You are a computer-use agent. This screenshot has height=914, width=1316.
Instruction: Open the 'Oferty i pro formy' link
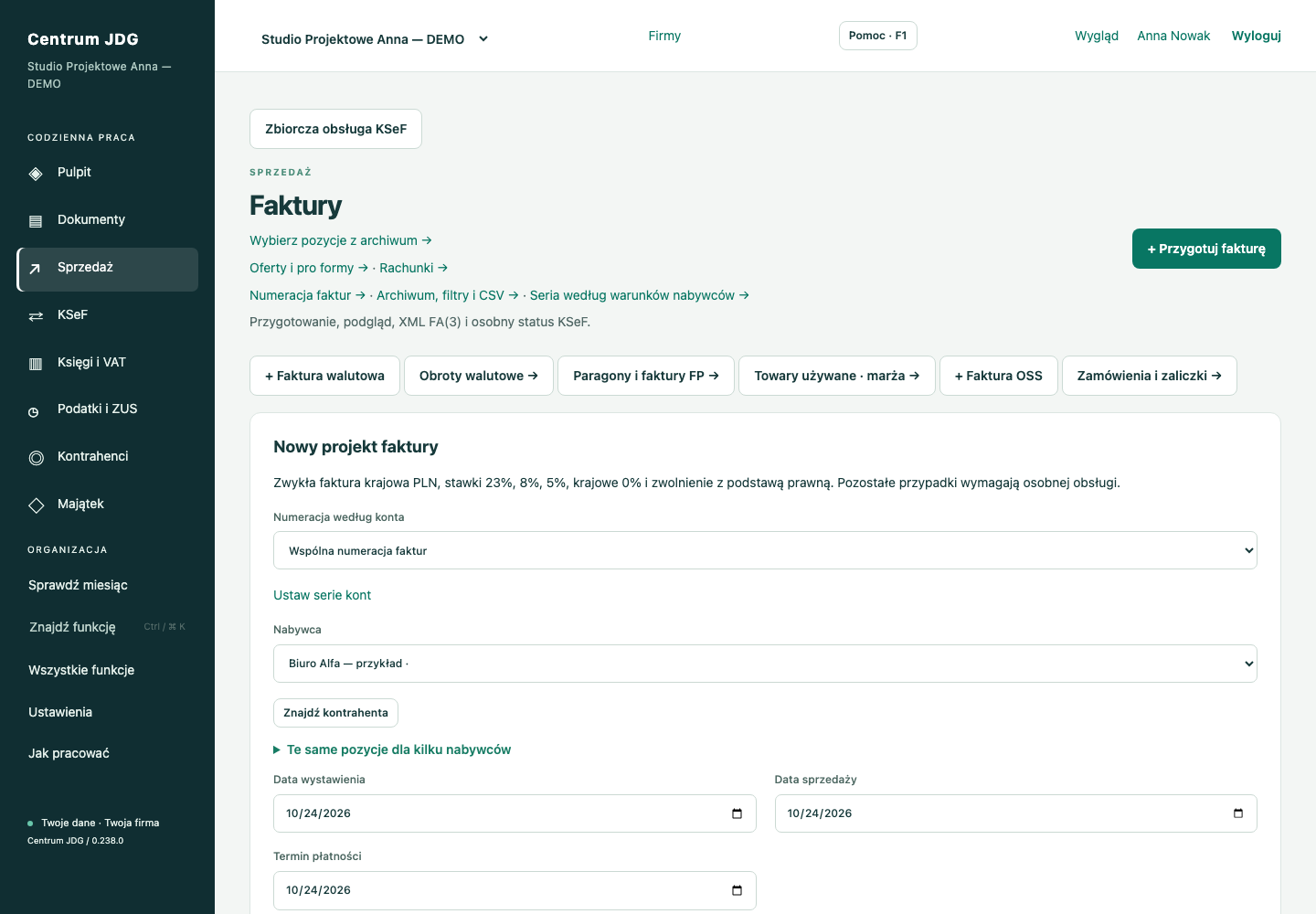[309, 268]
